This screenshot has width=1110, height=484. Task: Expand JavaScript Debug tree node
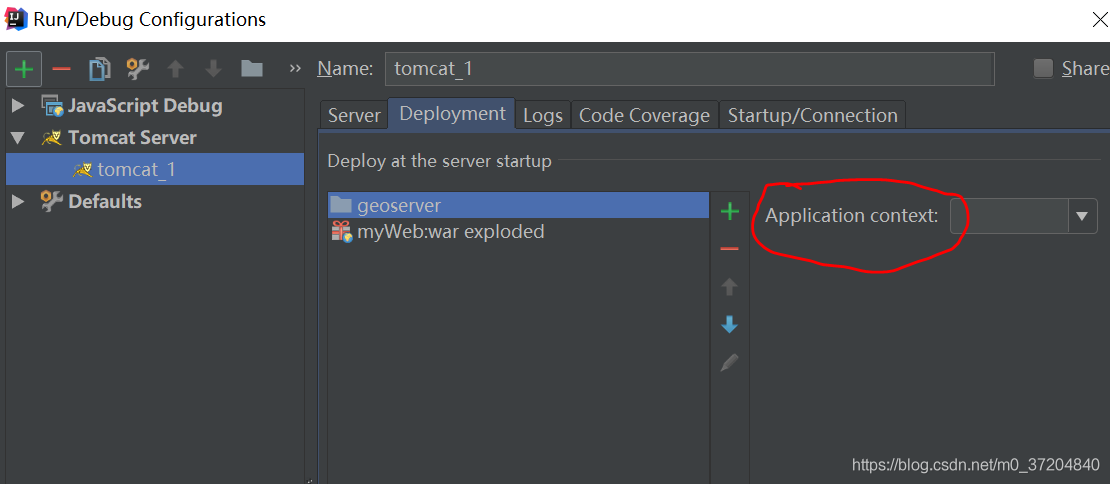[x=18, y=106]
